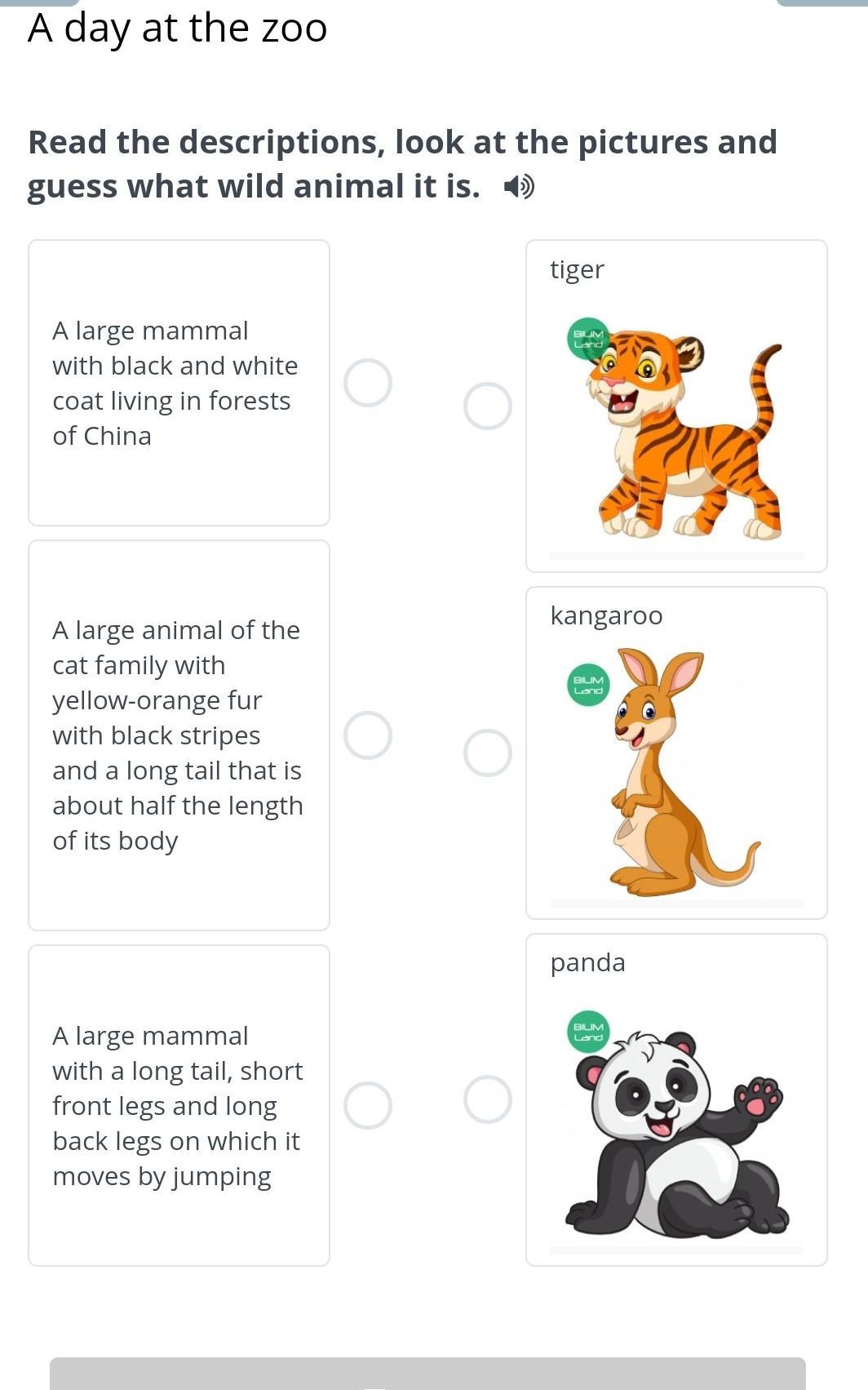Select radio button next to tiger picture
Screen dimensions: 868x1390
[488, 406]
